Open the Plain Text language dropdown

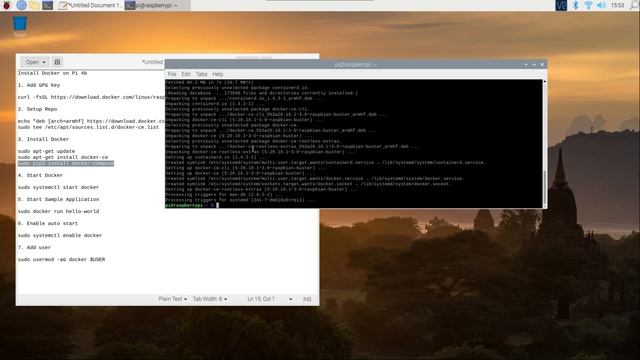(172, 299)
